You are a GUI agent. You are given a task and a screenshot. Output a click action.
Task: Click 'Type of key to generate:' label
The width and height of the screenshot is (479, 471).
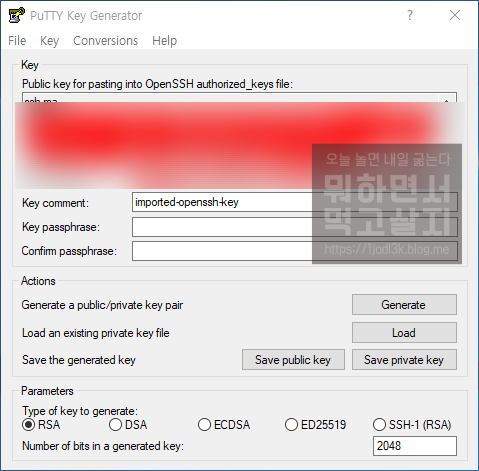80,411
